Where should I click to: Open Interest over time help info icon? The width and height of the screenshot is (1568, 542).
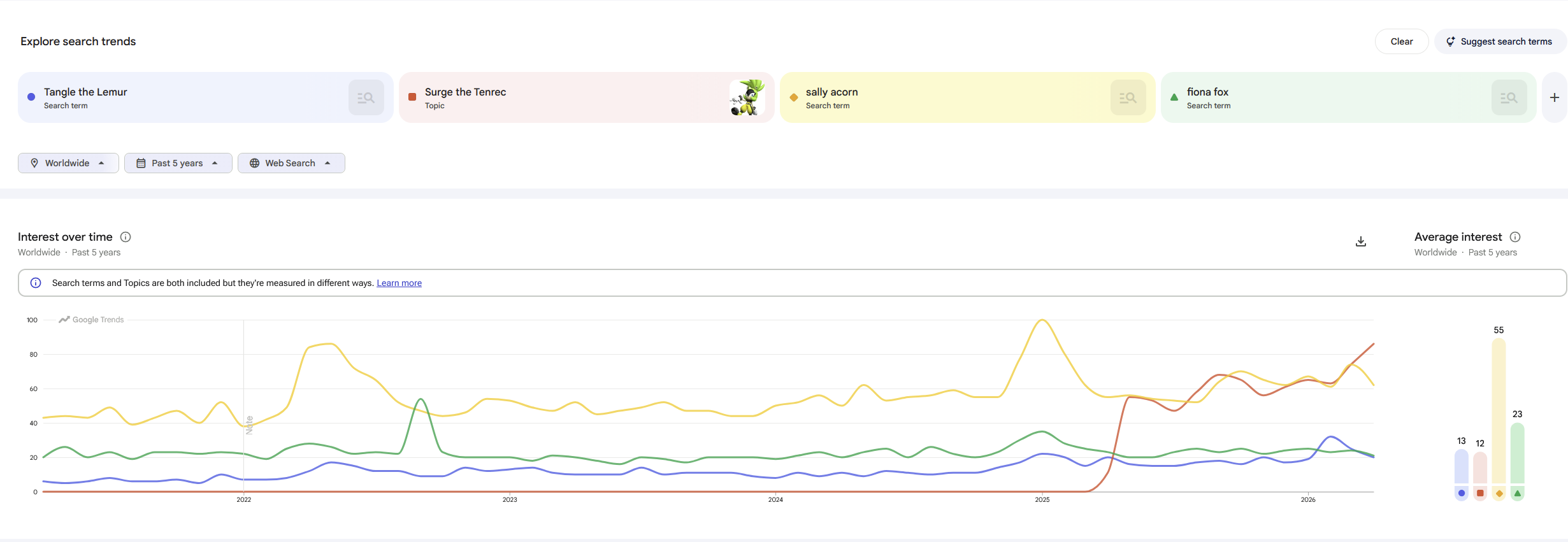126,237
